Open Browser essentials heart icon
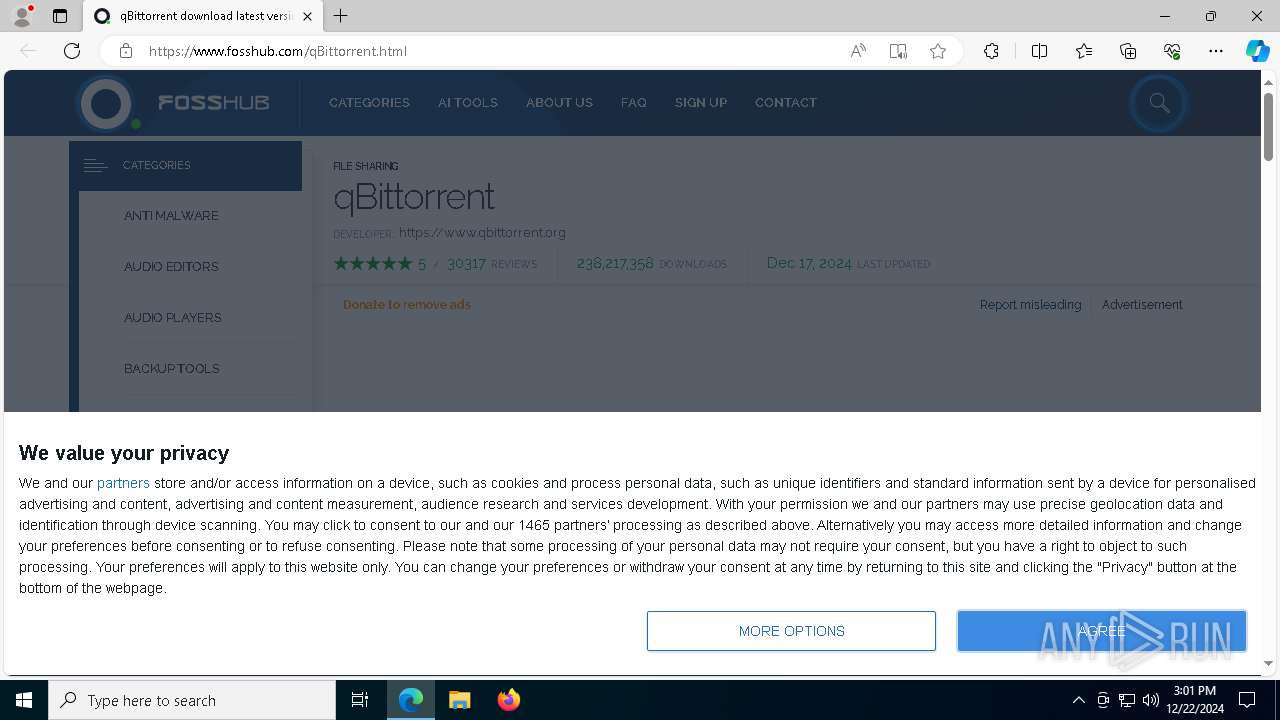This screenshot has height=720, width=1280. point(1172,51)
